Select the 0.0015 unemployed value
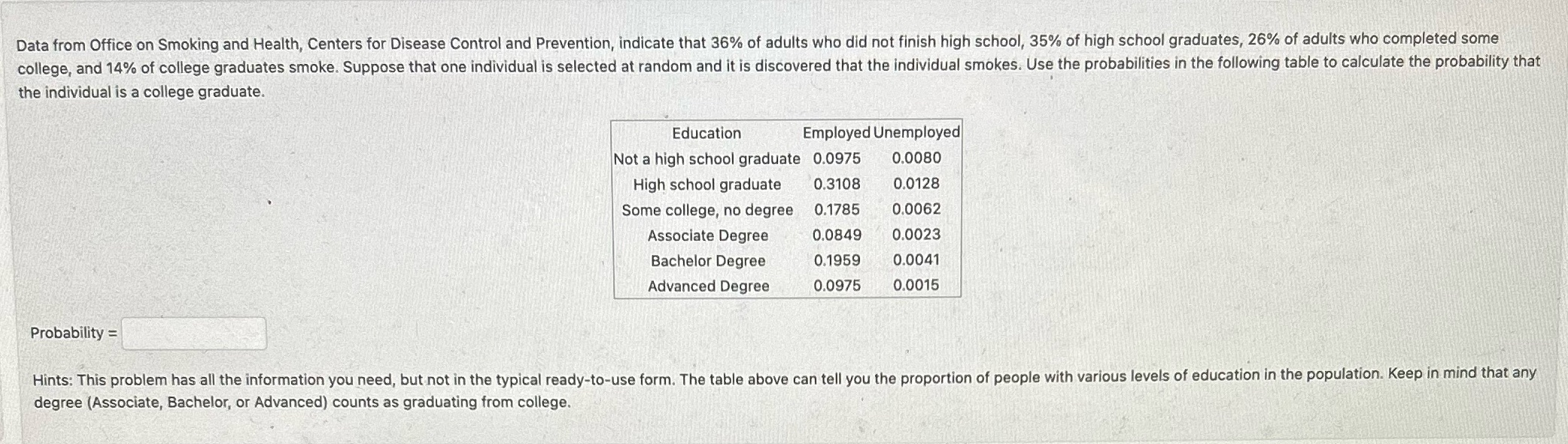This screenshot has width=1568, height=444. [x=916, y=285]
